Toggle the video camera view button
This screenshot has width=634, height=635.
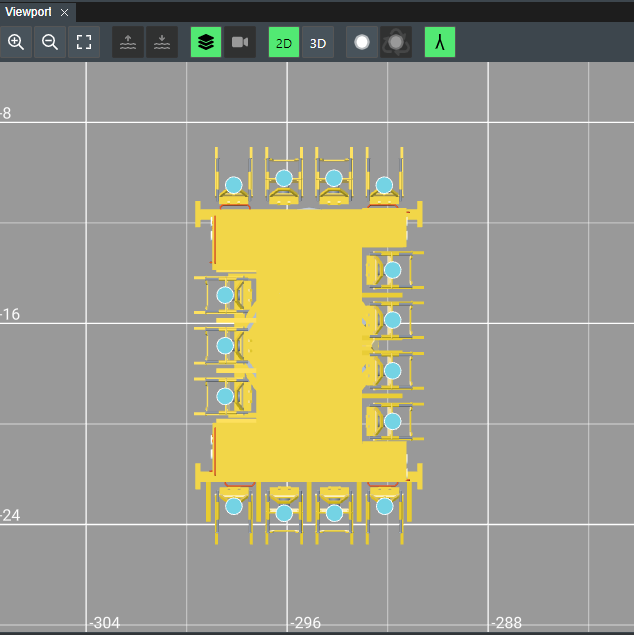click(x=240, y=42)
